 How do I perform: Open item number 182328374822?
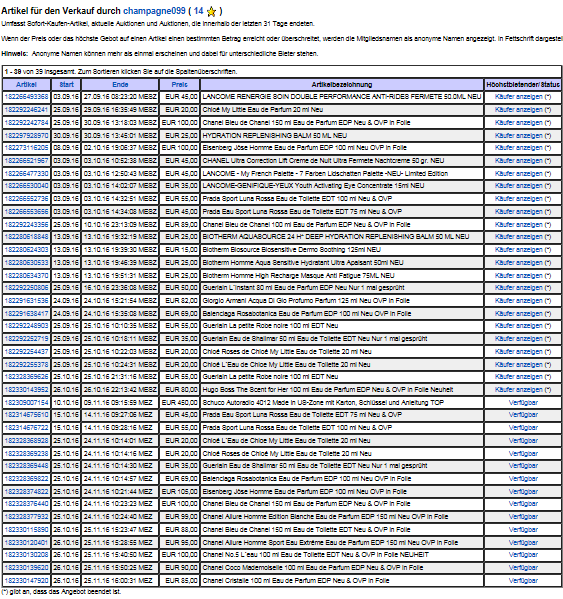tap(26, 492)
